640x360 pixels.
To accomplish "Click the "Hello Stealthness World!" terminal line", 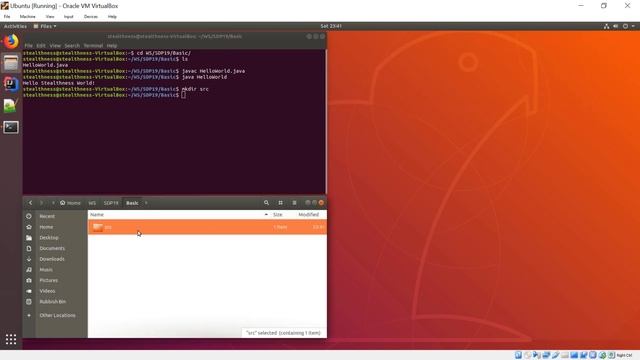I will point(59,83).
